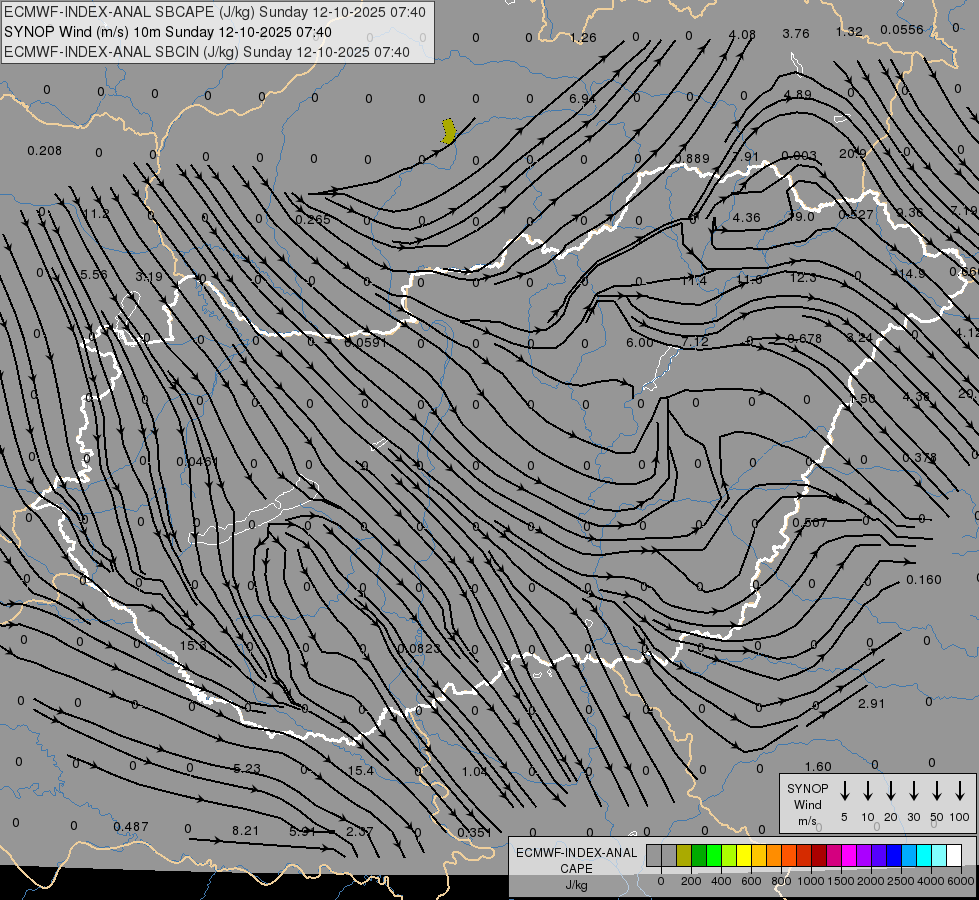
Task: Select the 20 m/s wind legend arrow
Action: [x=891, y=791]
